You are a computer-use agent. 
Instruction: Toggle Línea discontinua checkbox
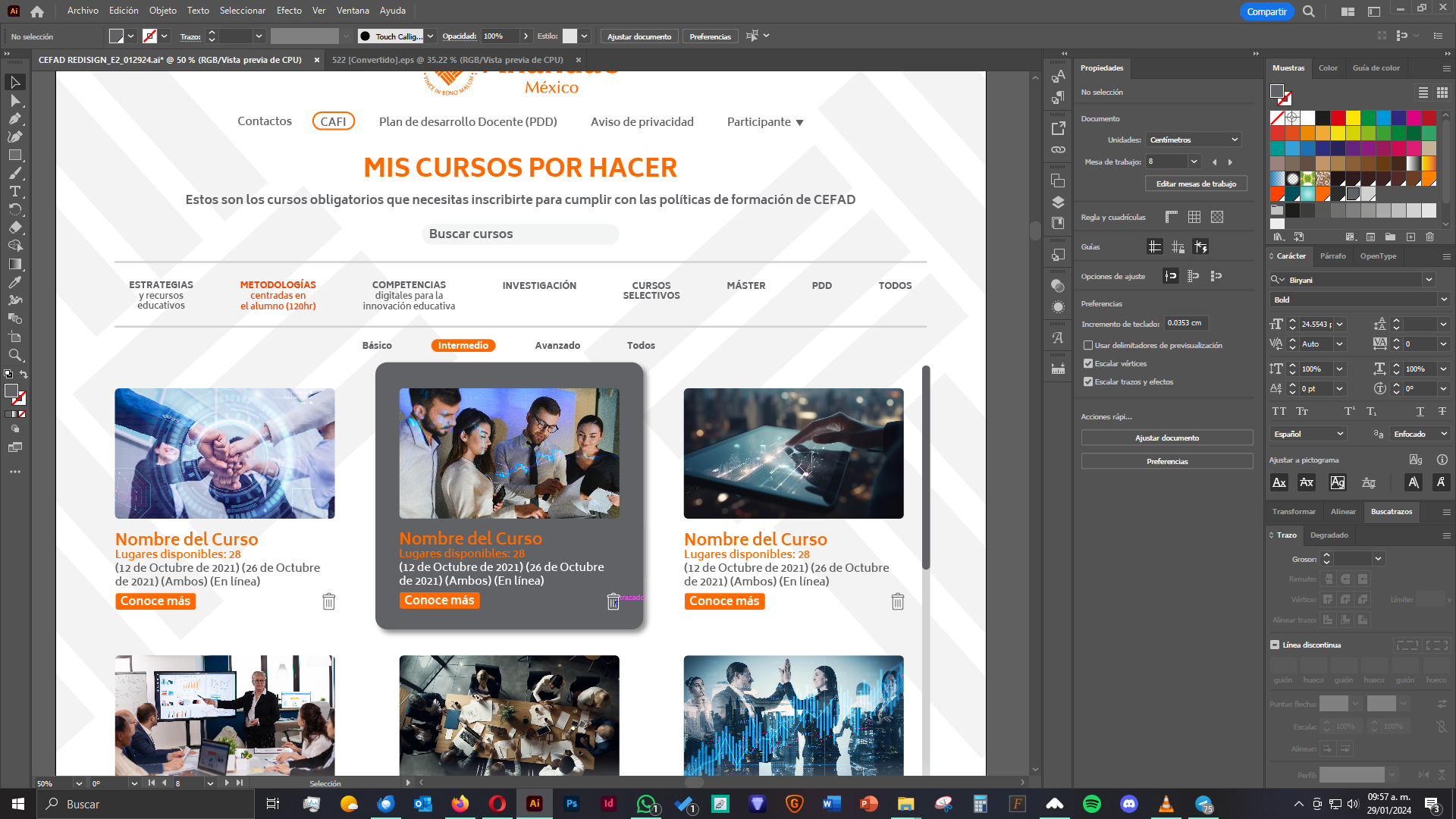pyautogui.click(x=1275, y=645)
